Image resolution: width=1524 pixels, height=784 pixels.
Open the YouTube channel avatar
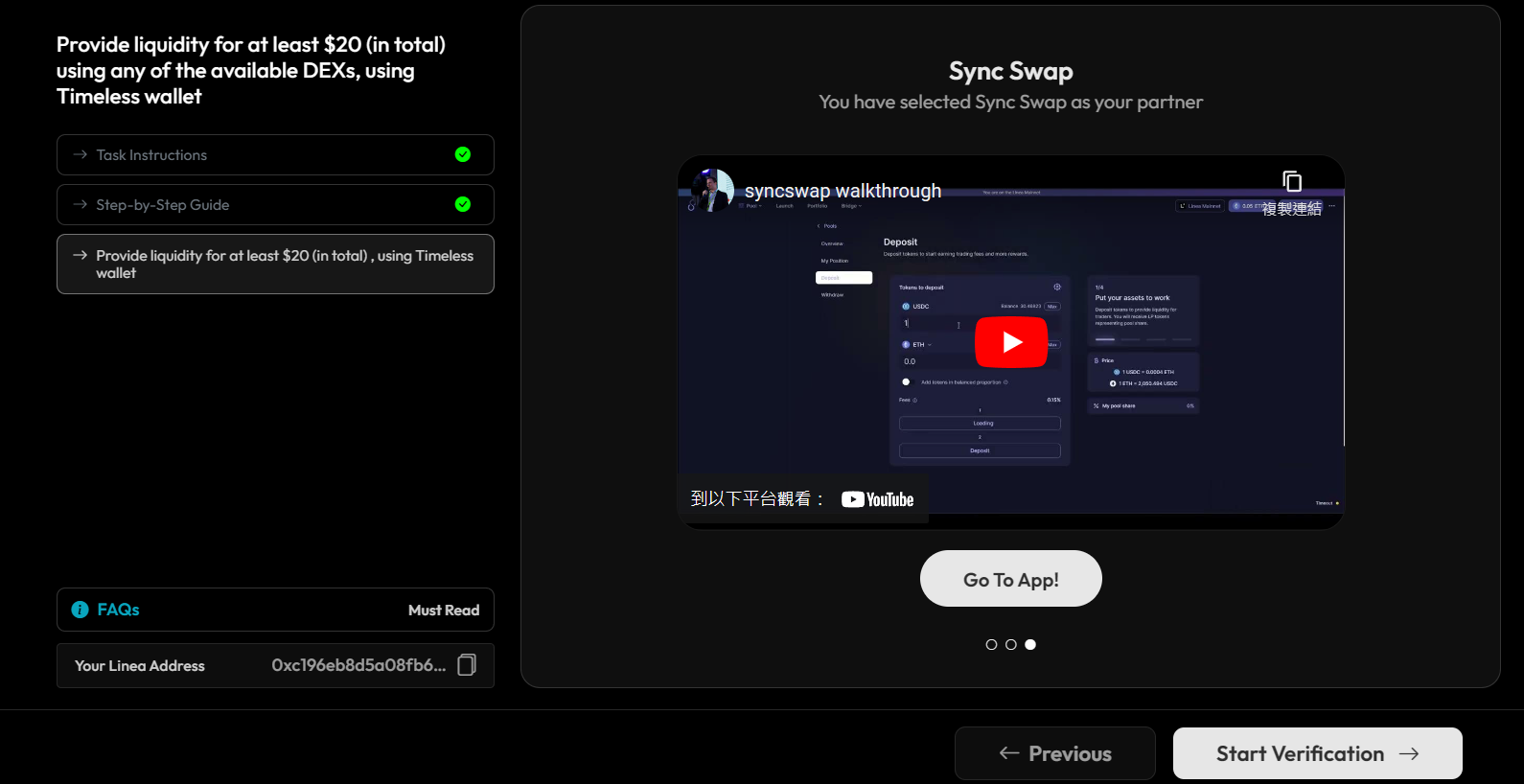(712, 190)
